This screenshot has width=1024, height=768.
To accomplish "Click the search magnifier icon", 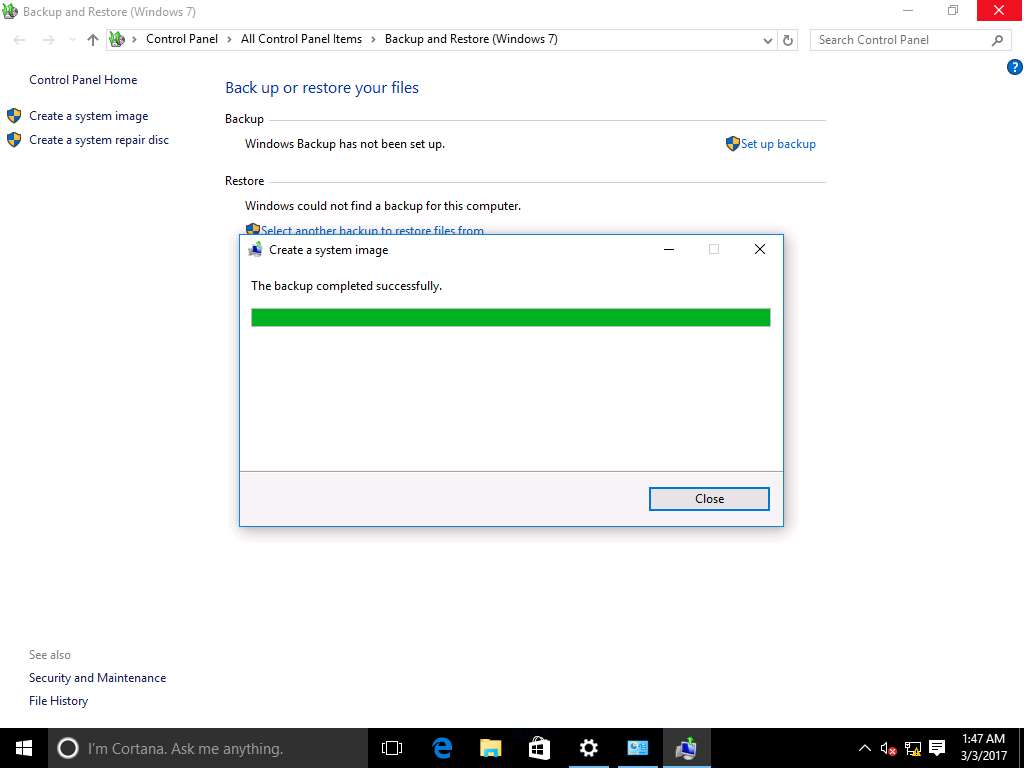I will click(997, 40).
